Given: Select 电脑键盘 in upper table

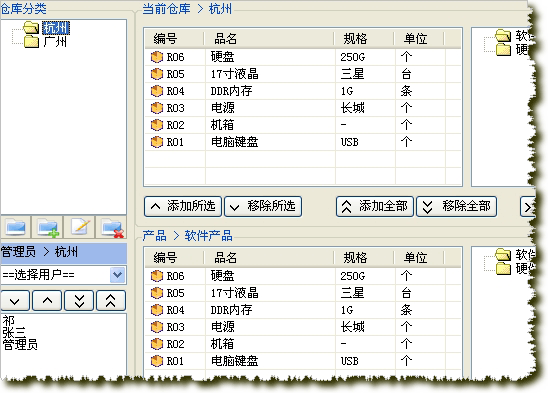Looking at the screenshot, I should (x=235, y=142).
